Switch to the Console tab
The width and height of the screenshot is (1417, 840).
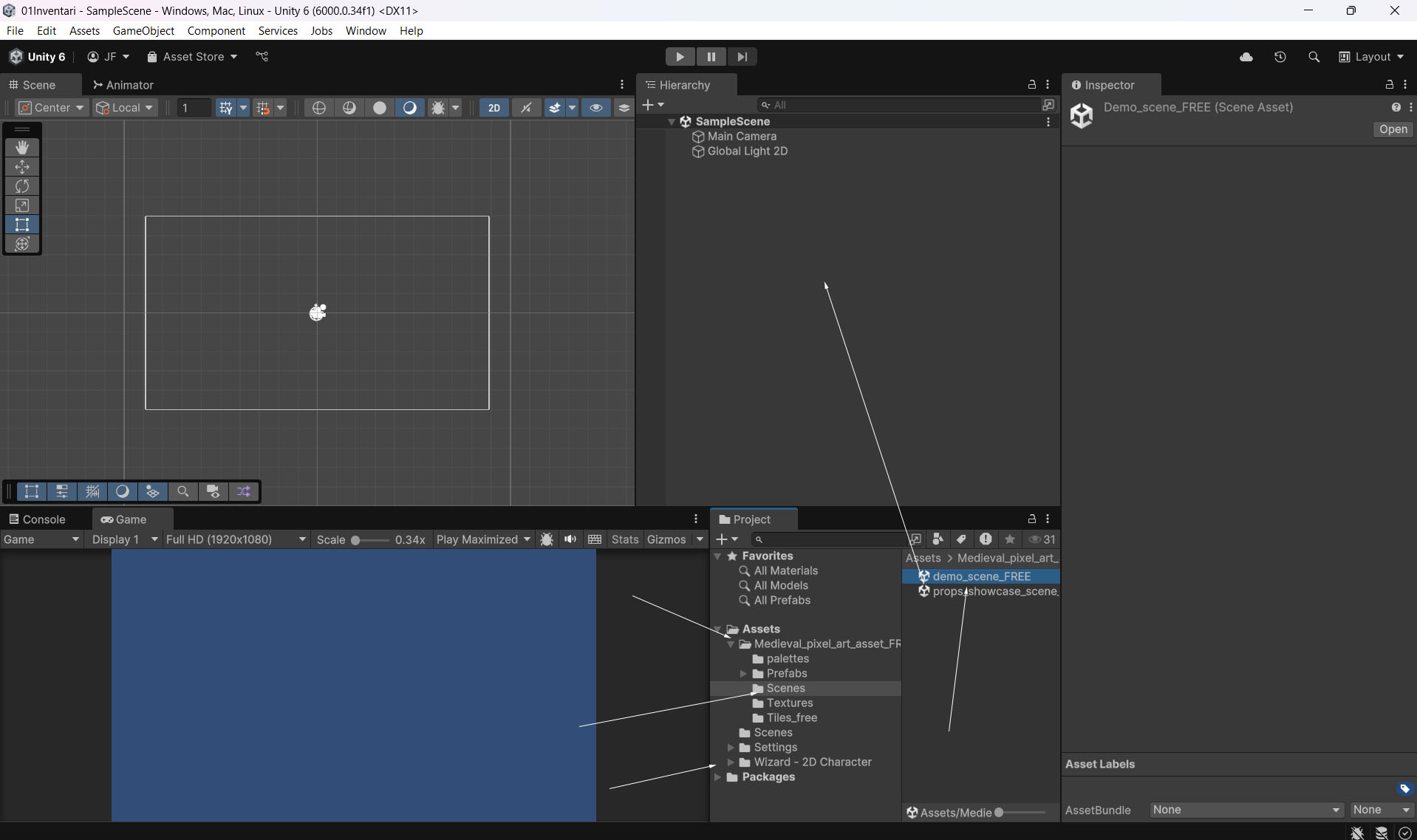(x=37, y=519)
